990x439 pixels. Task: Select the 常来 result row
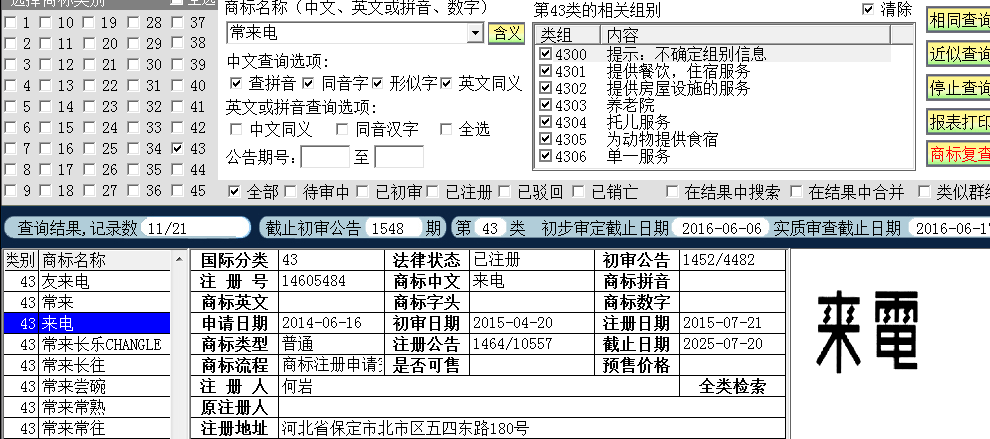pyautogui.click(x=87, y=302)
